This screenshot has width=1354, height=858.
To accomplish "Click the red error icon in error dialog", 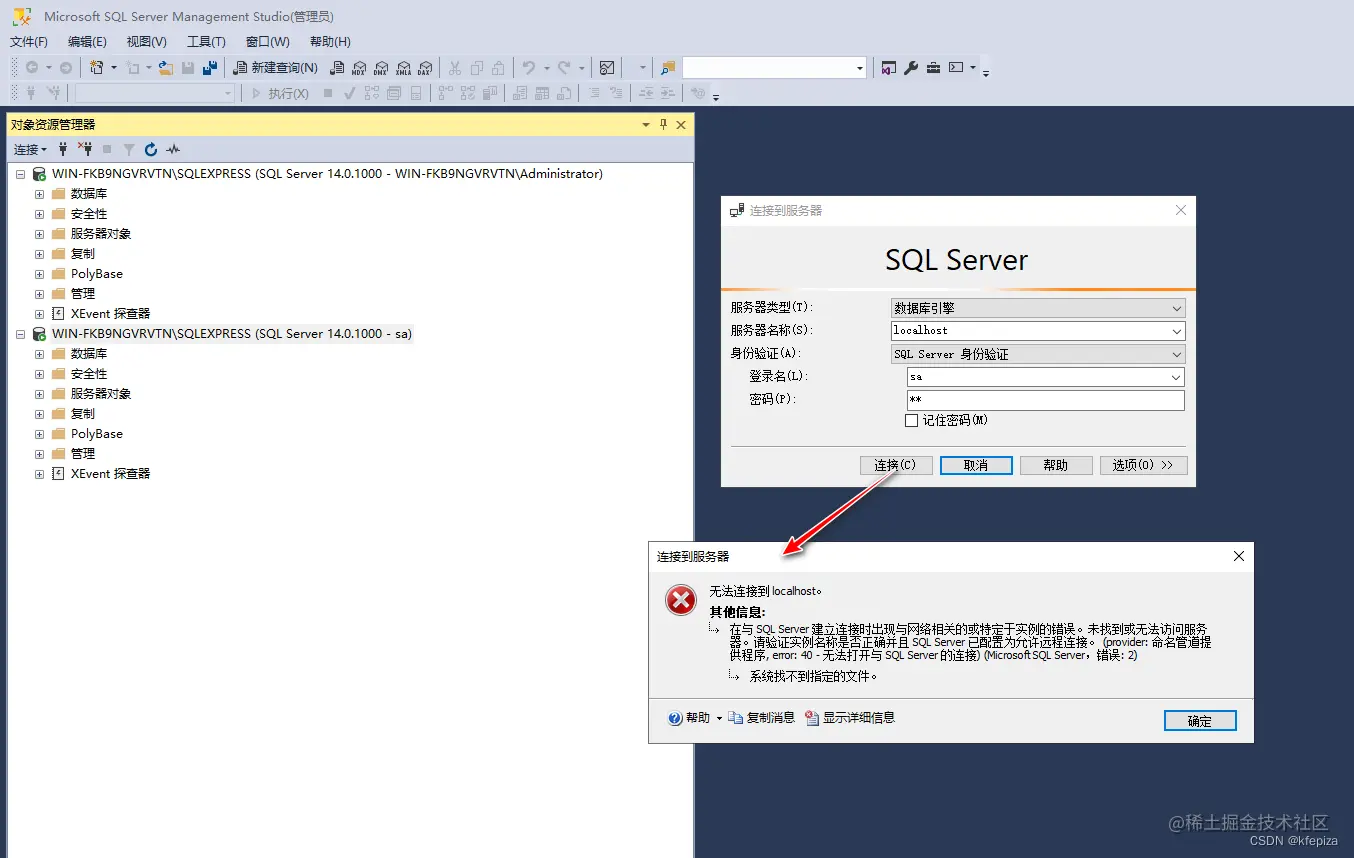I will pyautogui.click(x=681, y=600).
